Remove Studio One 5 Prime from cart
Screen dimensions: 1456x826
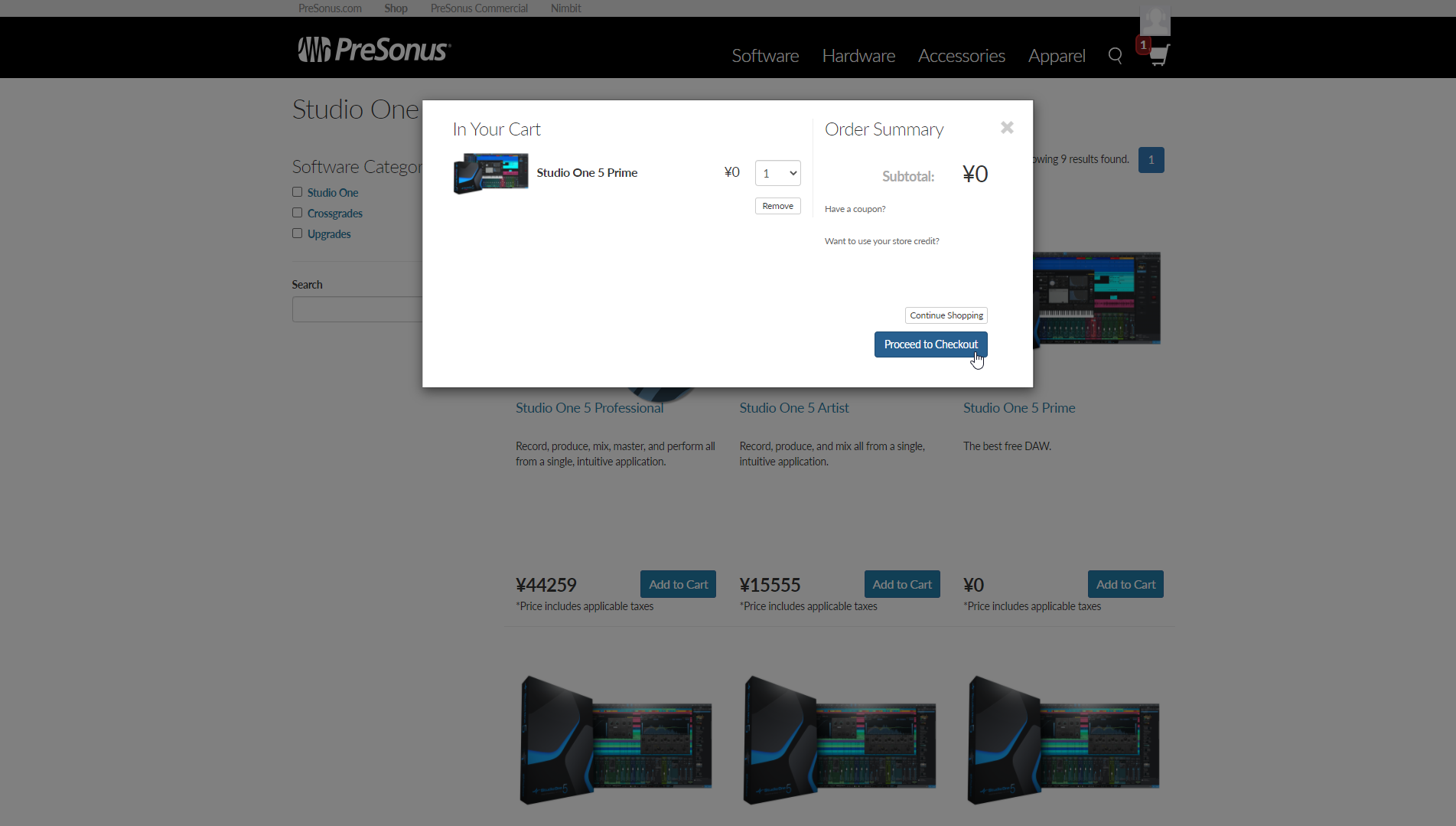click(777, 206)
